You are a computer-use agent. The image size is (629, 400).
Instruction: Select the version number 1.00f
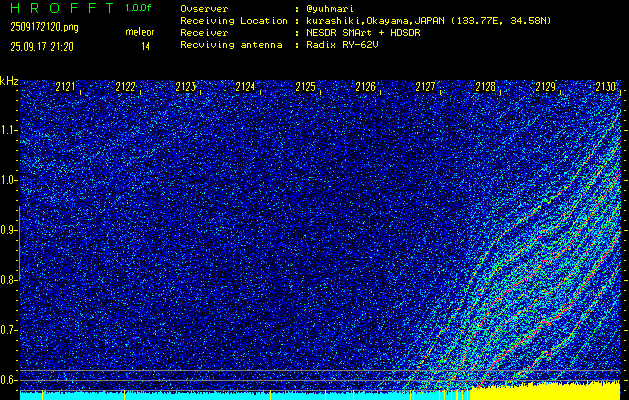(138, 8)
